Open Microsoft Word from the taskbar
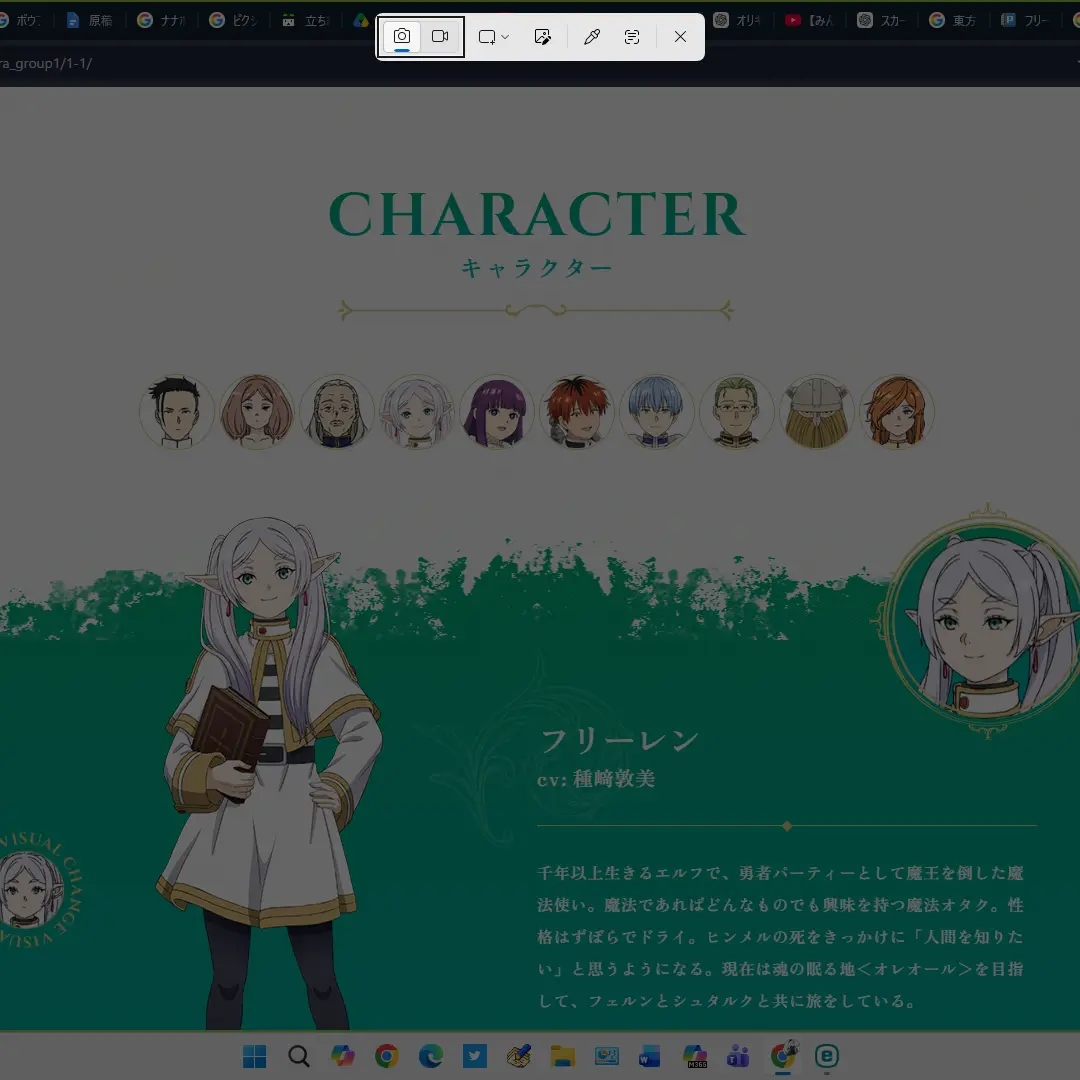1080x1080 pixels. point(650,1056)
